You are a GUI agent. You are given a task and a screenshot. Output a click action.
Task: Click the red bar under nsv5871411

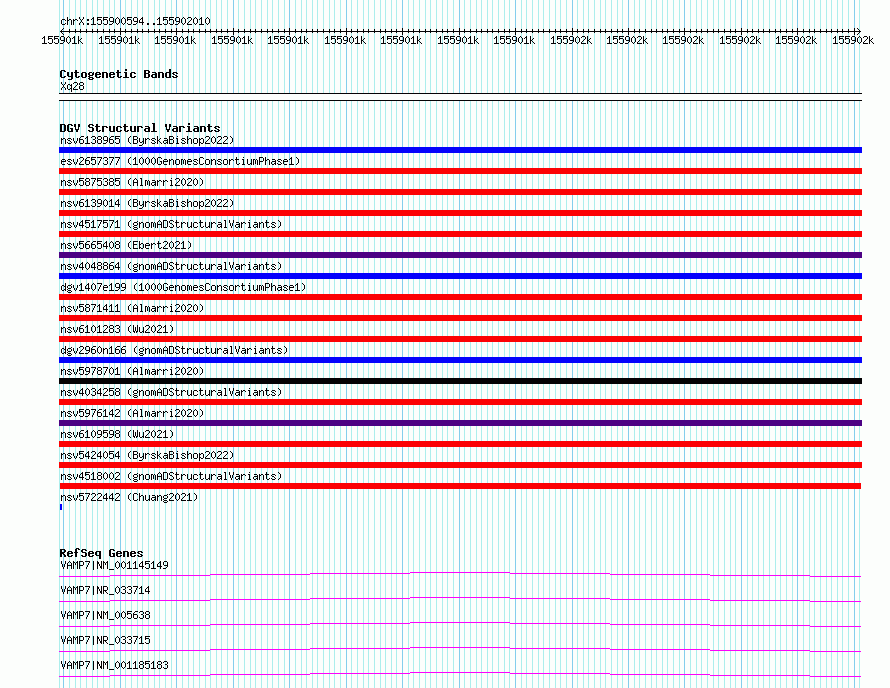point(460,318)
